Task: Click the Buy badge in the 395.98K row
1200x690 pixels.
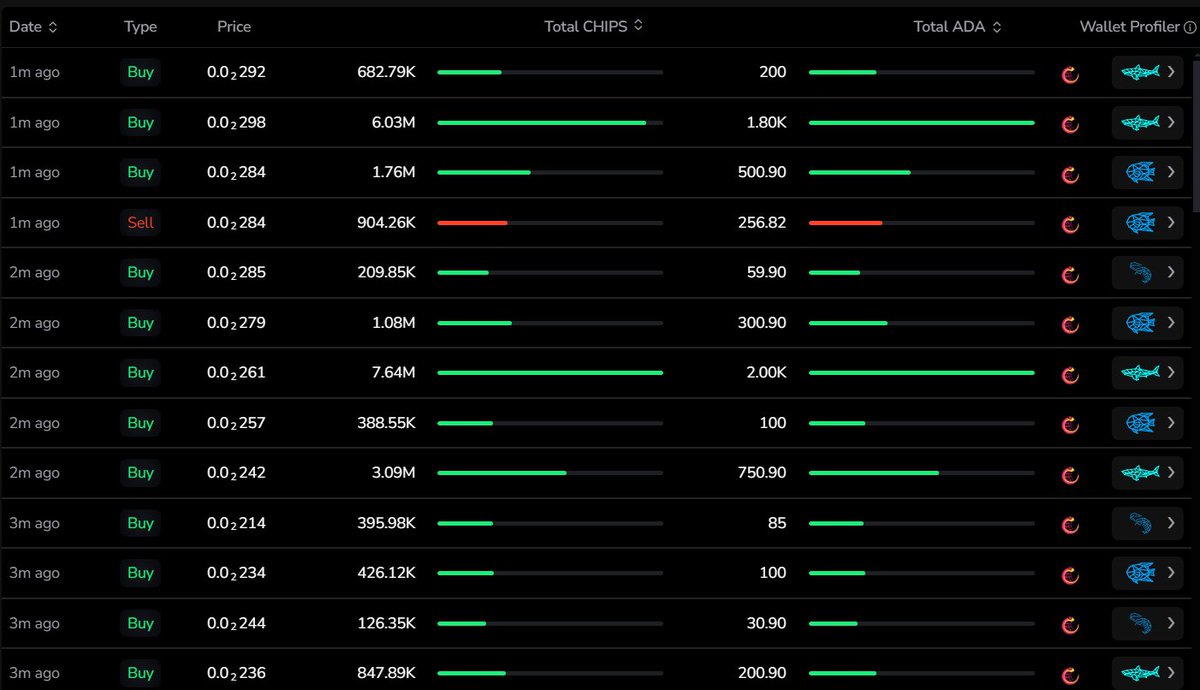Action: coord(141,522)
